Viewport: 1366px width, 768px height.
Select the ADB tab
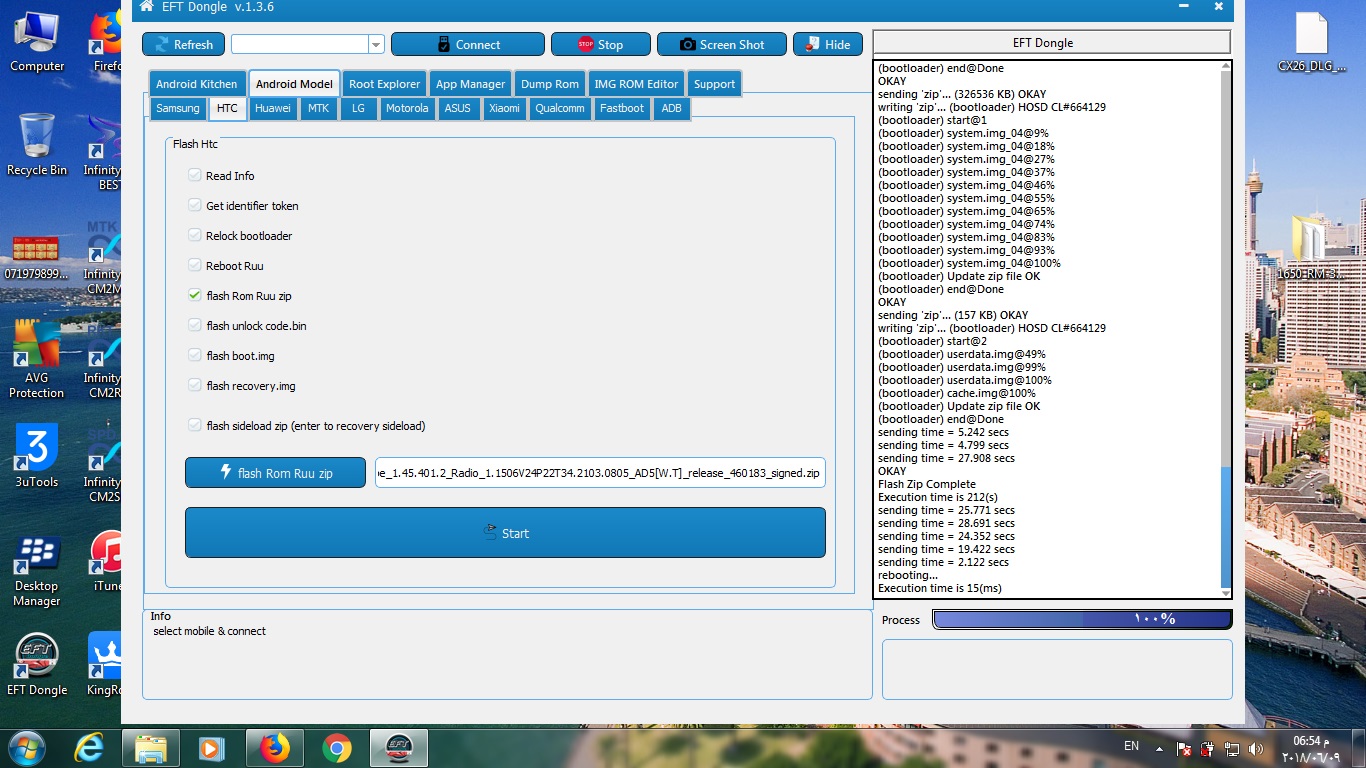click(671, 108)
